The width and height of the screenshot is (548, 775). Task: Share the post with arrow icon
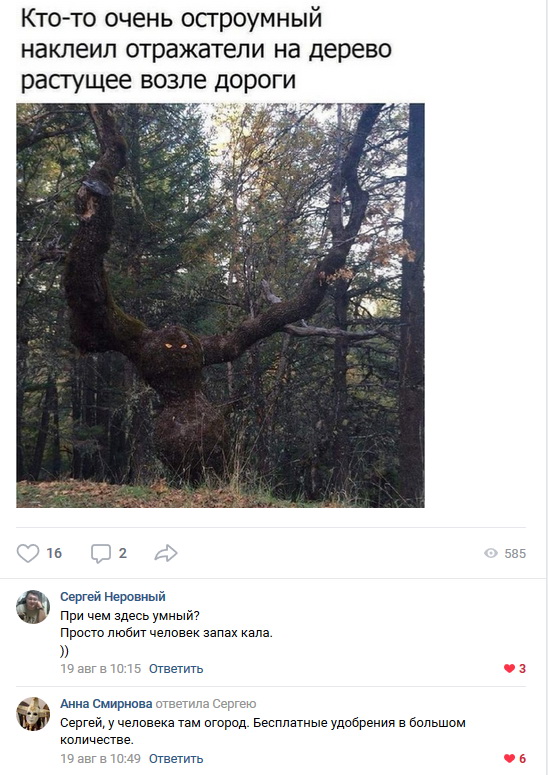166,553
